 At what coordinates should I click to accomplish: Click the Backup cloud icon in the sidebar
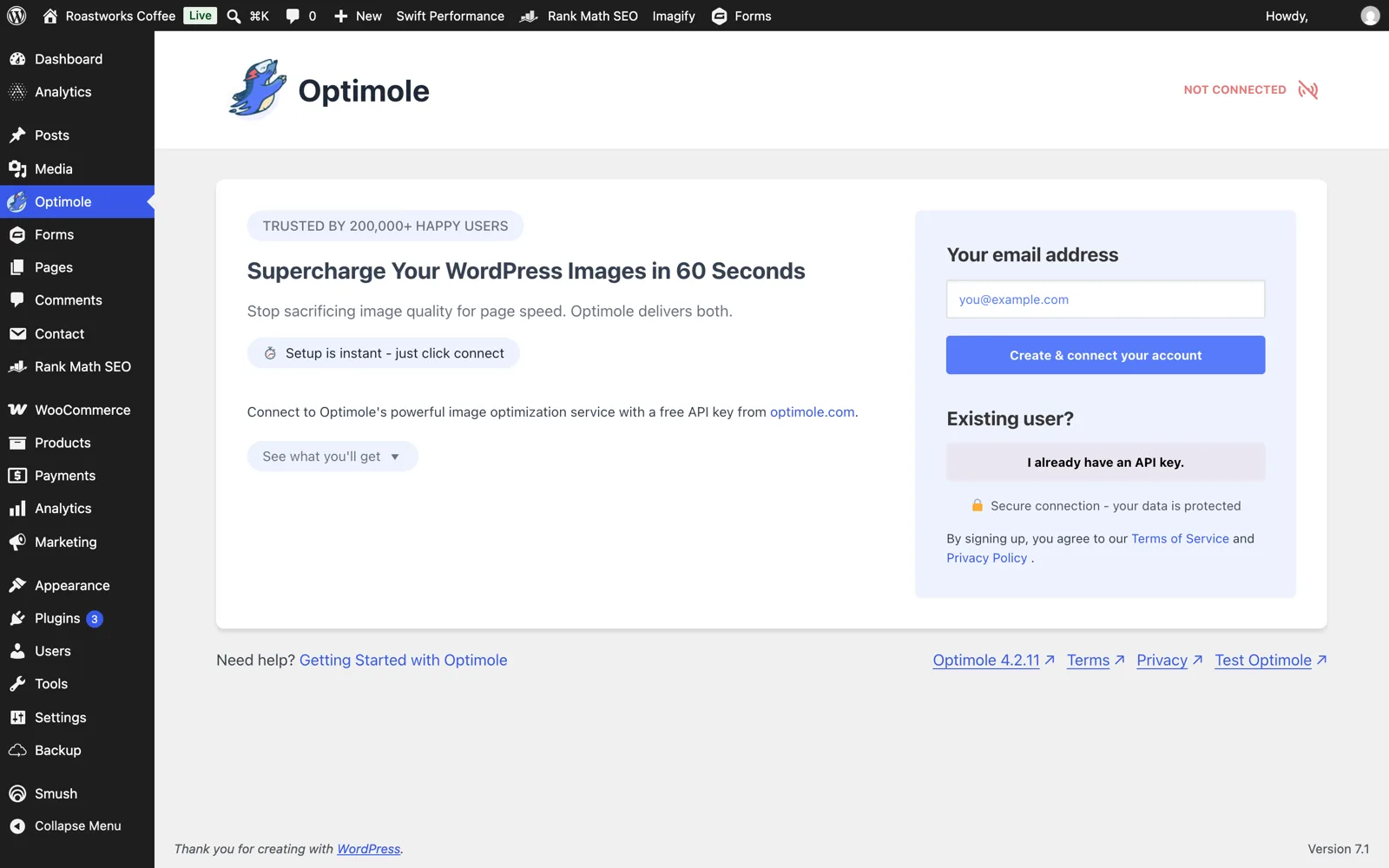coord(17,751)
